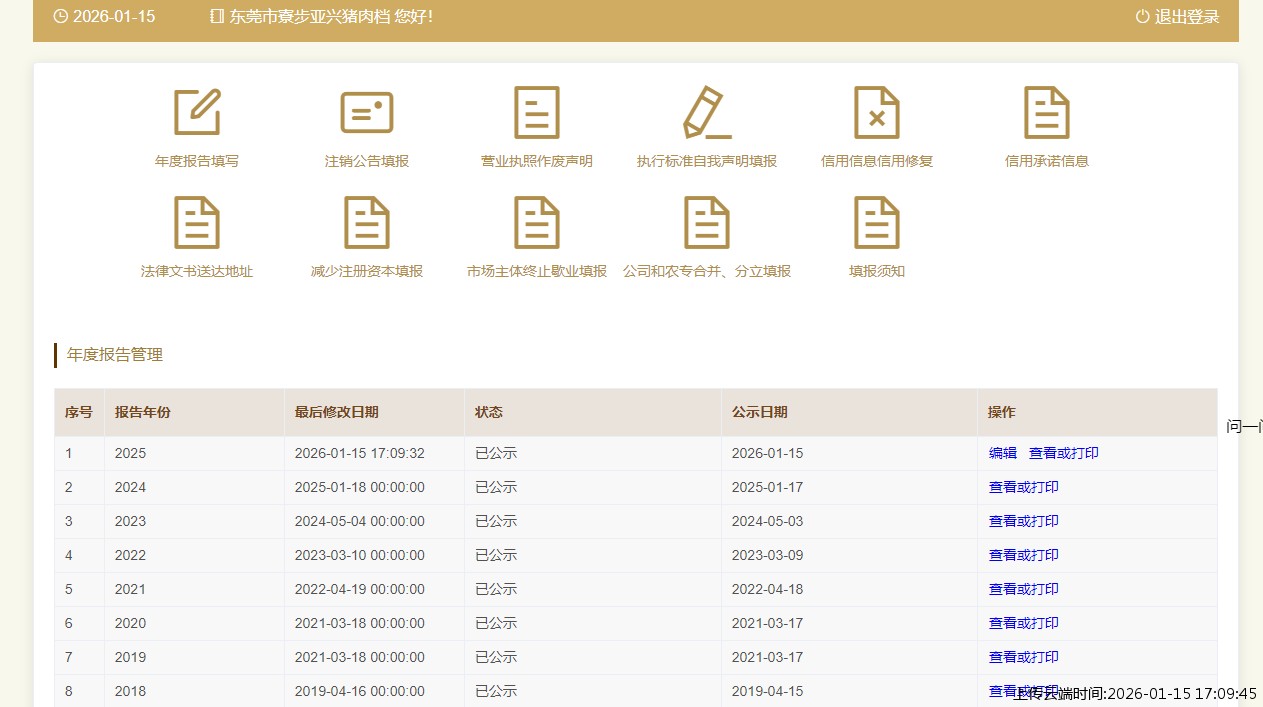Open 营业执照作废声明 icon

tap(537, 112)
